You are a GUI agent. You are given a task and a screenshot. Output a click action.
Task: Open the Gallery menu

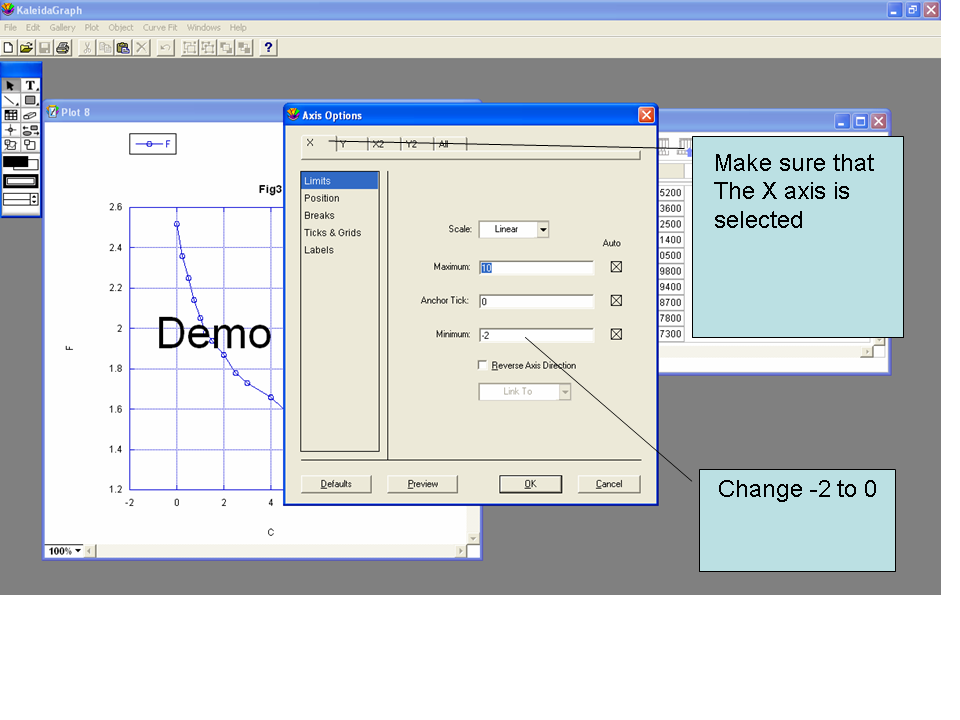(x=62, y=28)
